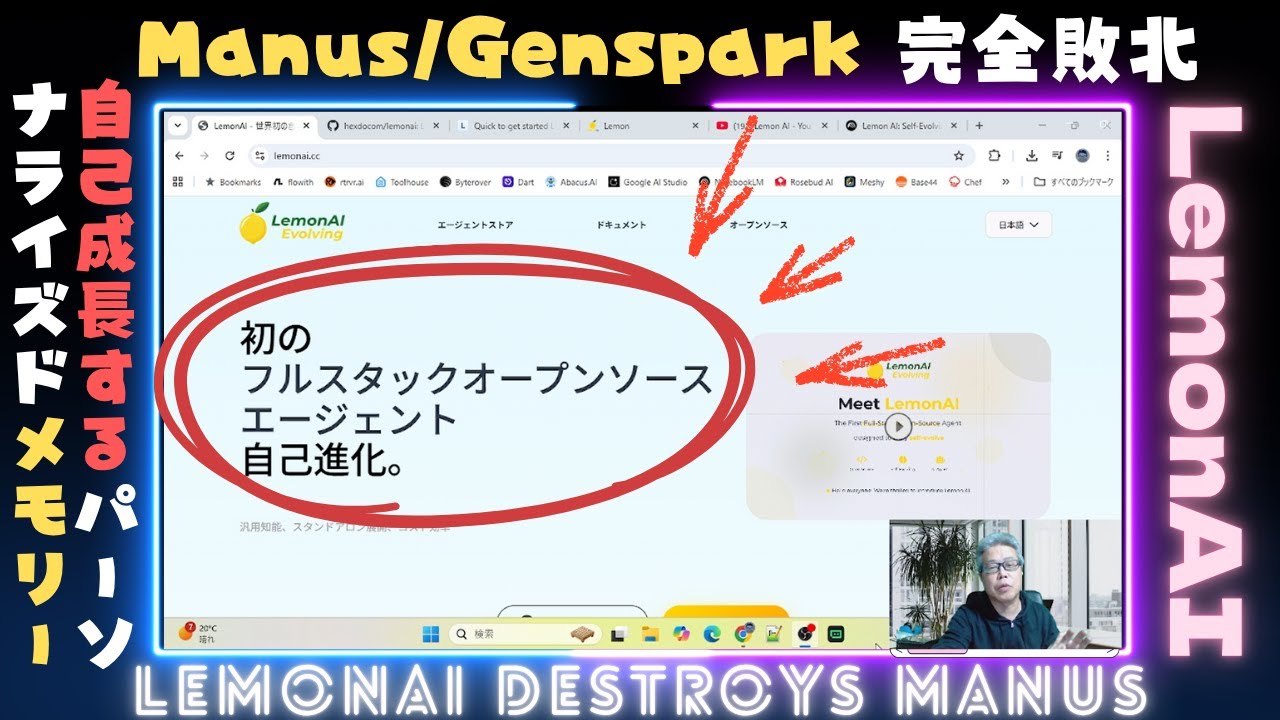Close the LemonAI 世界初 tab
The height and width of the screenshot is (720, 1280).
coord(306,126)
